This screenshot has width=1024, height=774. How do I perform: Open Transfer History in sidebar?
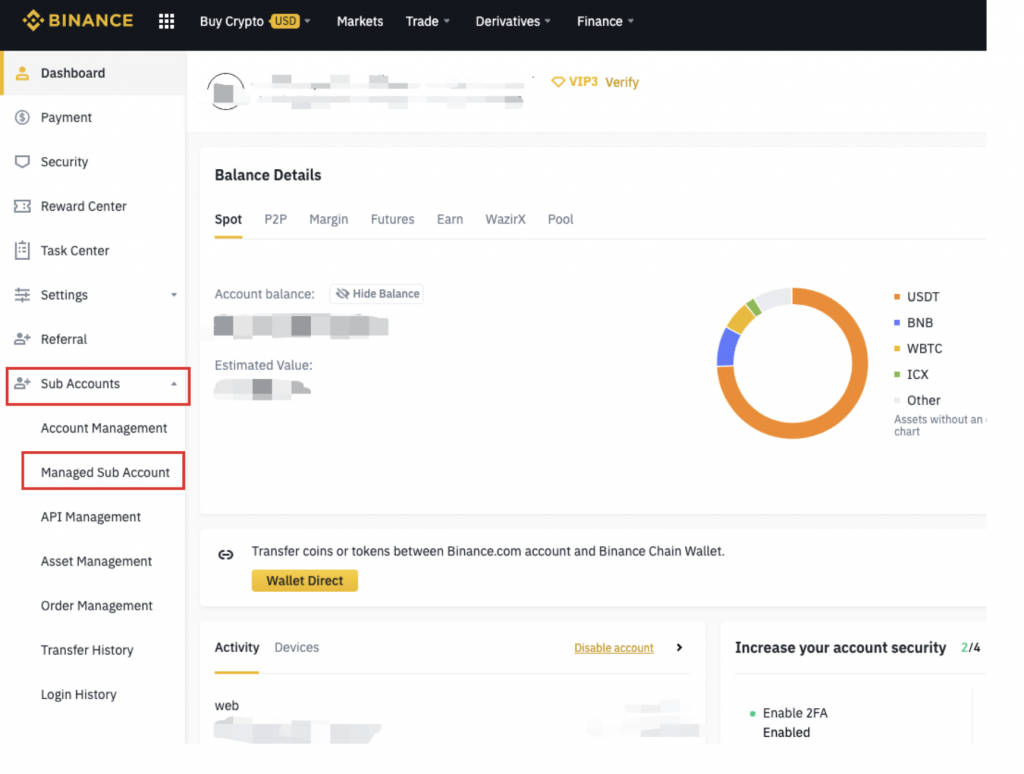tap(87, 650)
